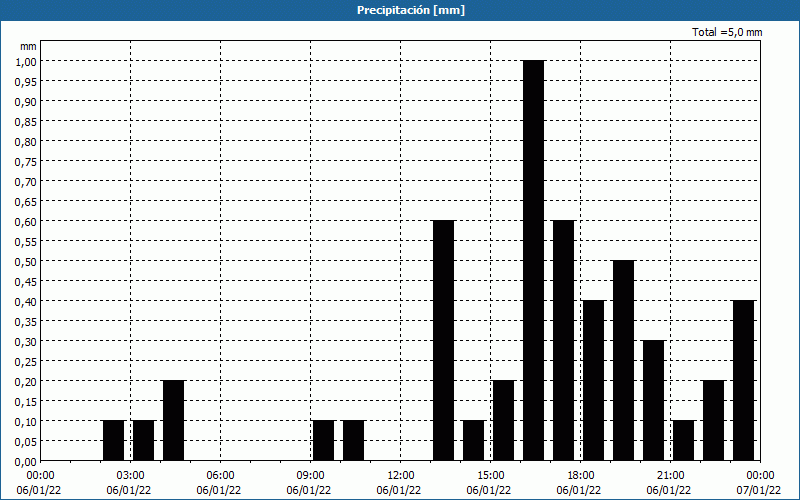
Task: Choose the 12:00 time label
Action: (x=401, y=476)
